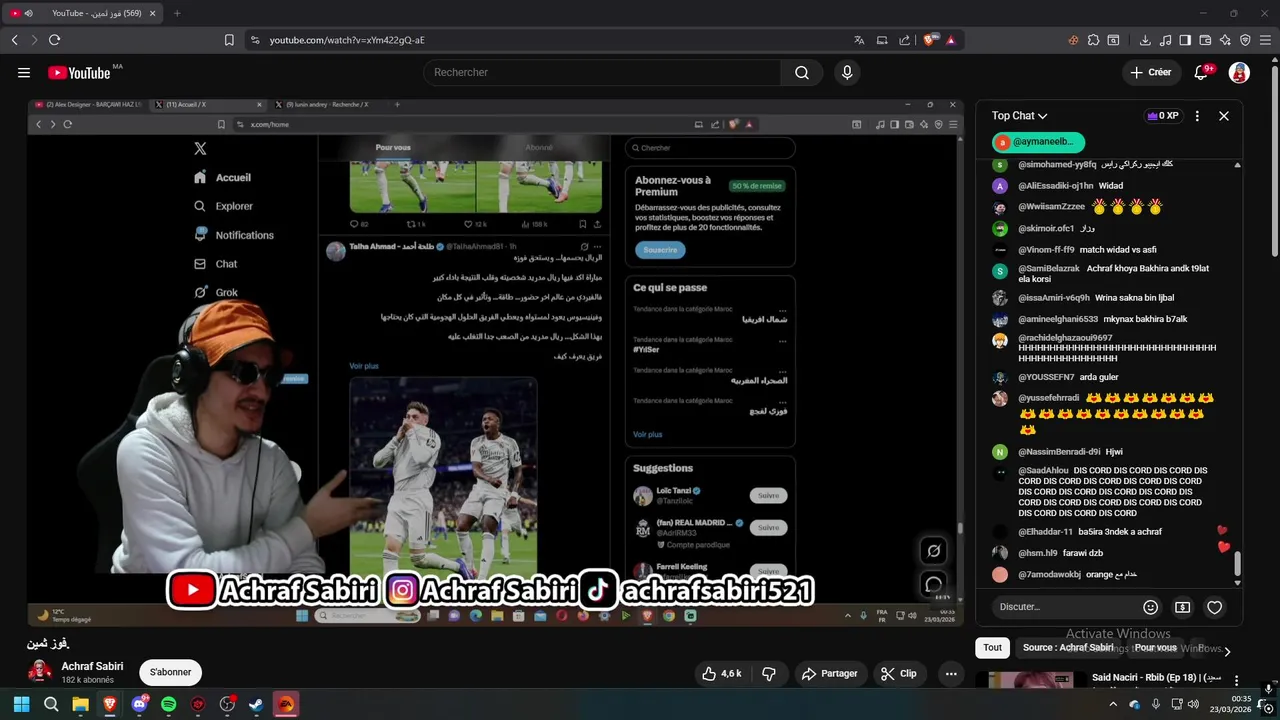This screenshot has height=720, width=1280.
Task: Show hidden system tray icons chevron
Action: [x=1113, y=704]
